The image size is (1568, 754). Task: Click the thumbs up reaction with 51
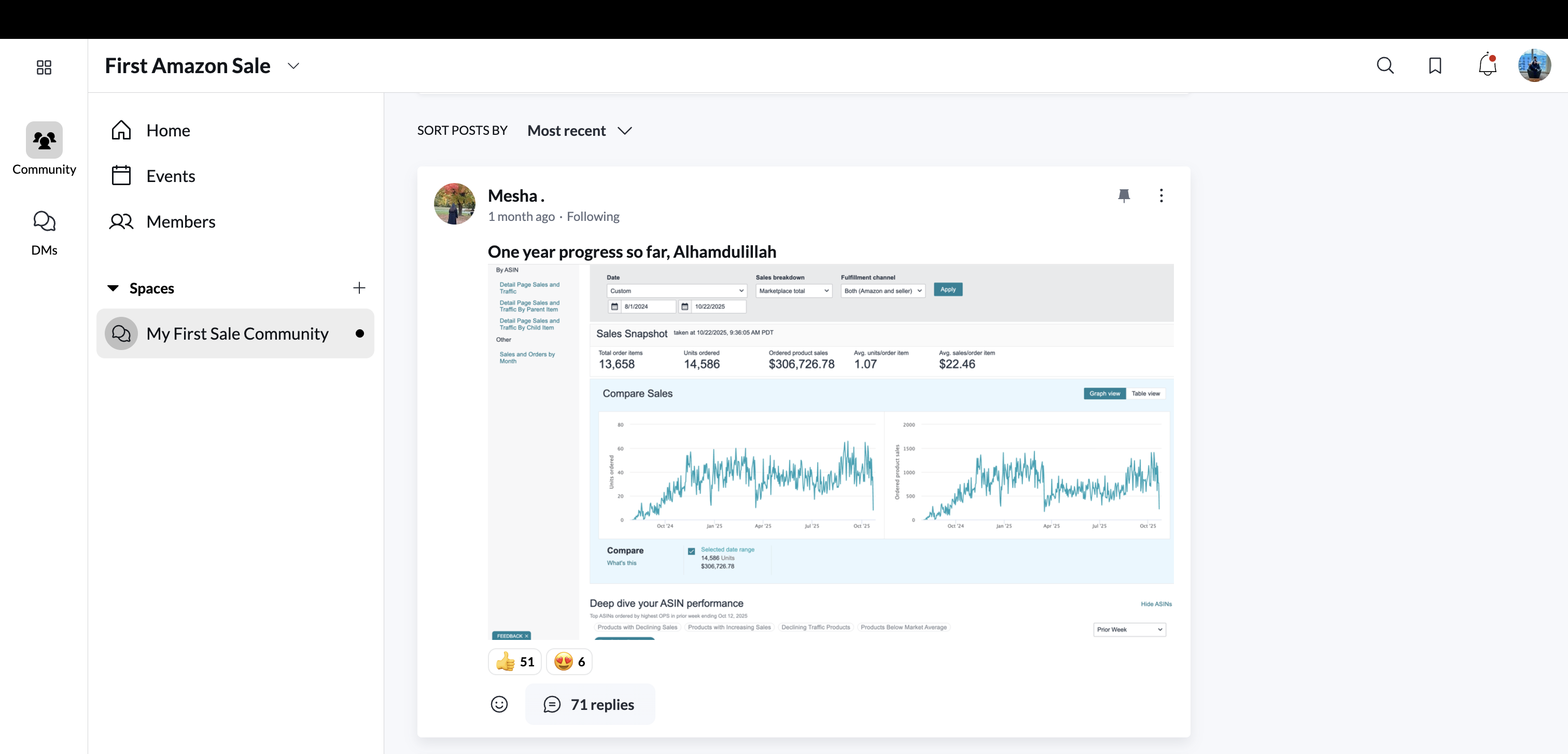514,662
